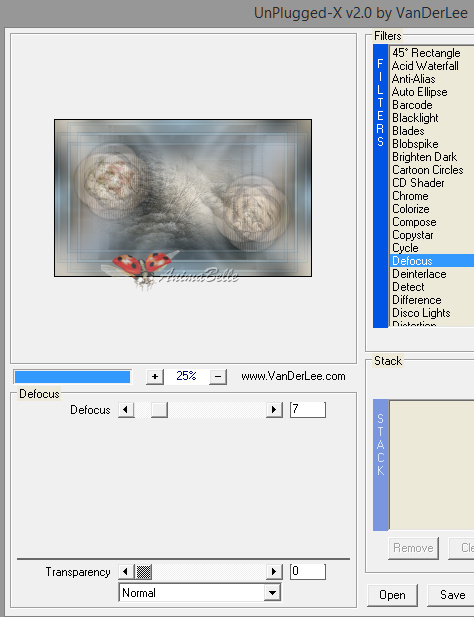Image resolution: width=474 pixels, height=617 pixels.
Task: Click left arrow of Transparency slider
Action: [x=126, y=571]
